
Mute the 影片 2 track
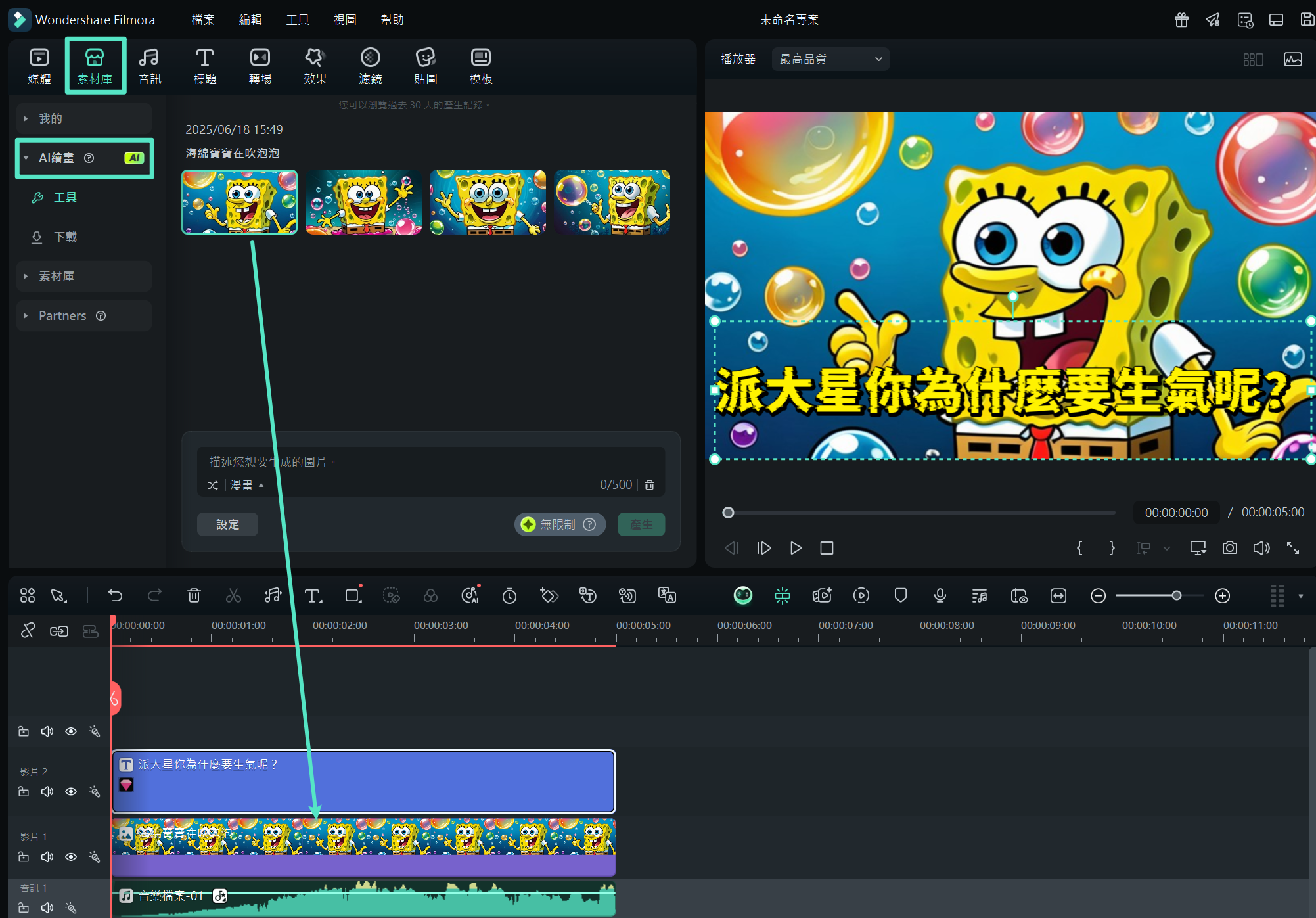(47, 791)
